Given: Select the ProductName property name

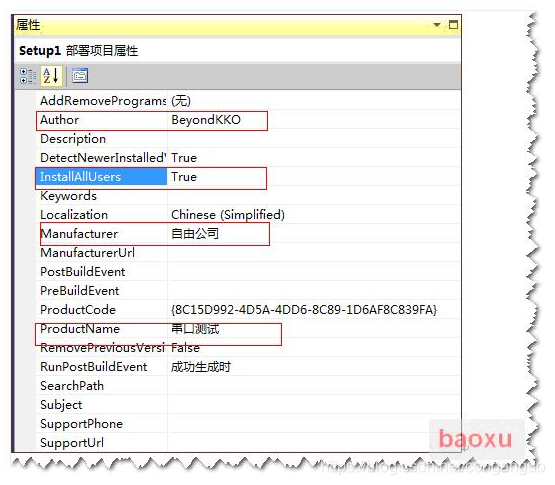Looking at the screenshot, I should (x=80, y=329).
